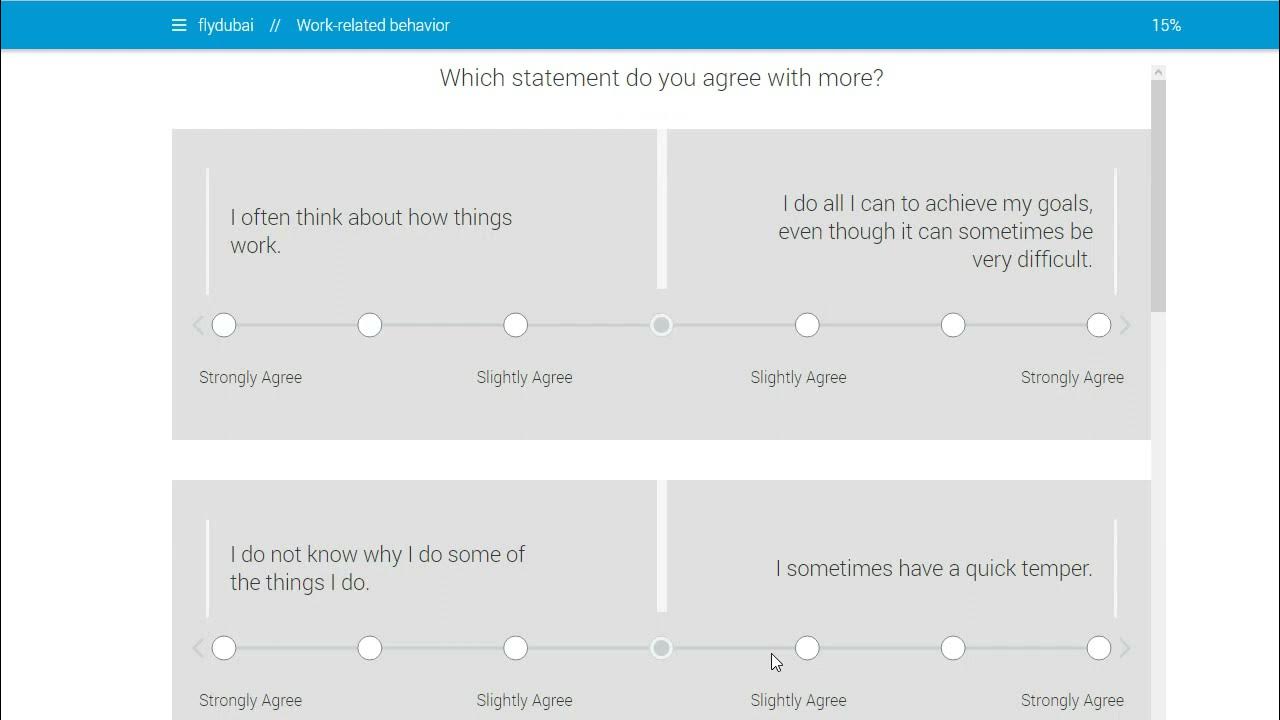Open the hamburger menu beside flydubai
1280x720 pixels.
pos(179,25)
